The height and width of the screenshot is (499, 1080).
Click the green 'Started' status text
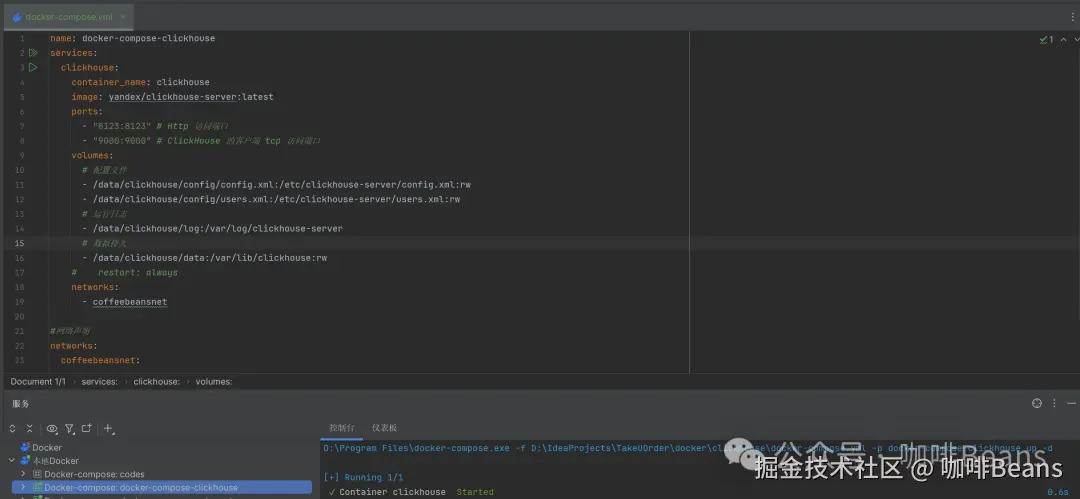pyautogui.click(x=475, y=492)
